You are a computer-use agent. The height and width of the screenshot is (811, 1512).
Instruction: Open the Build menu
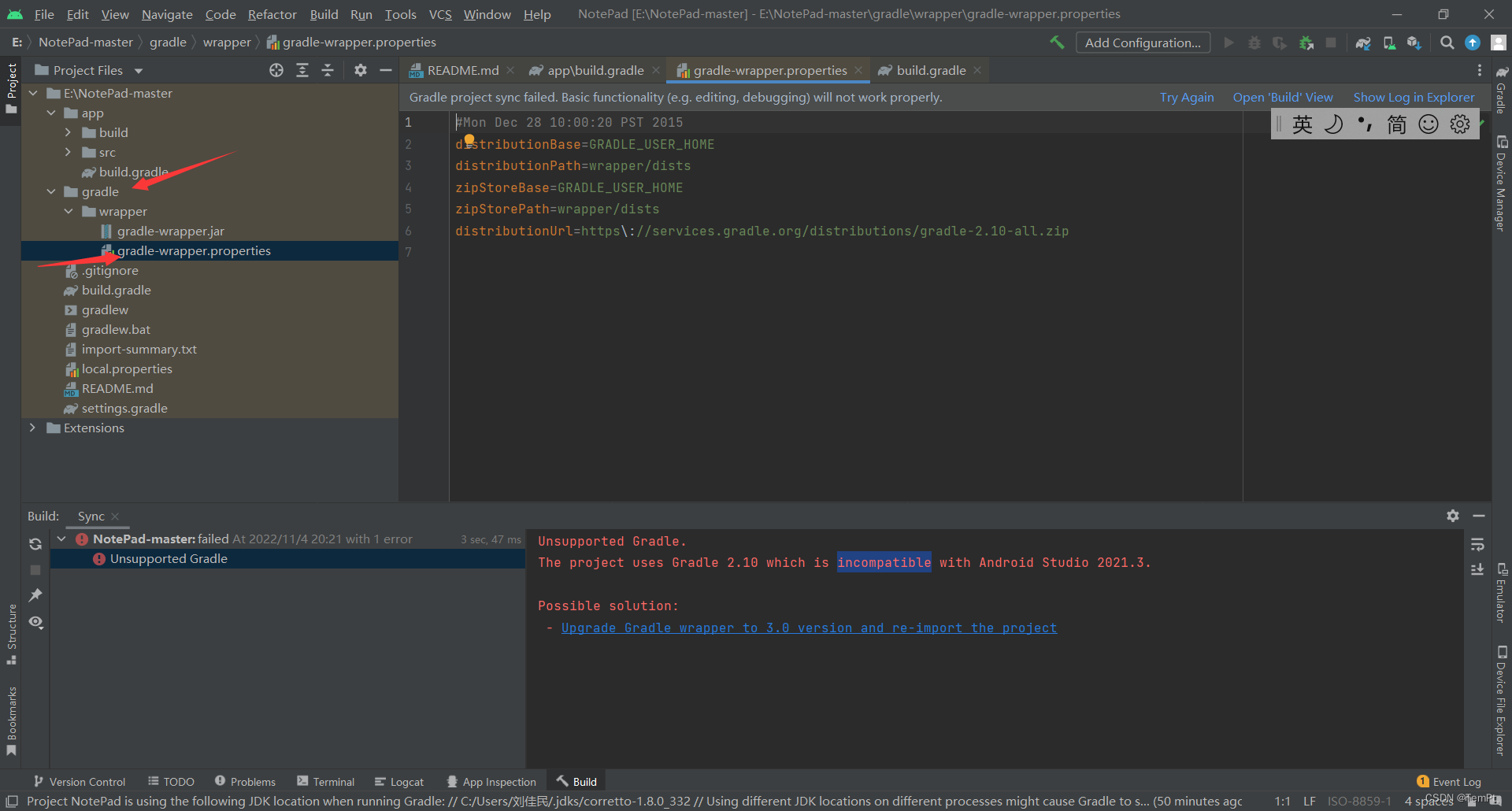click(x=324, y=13)
